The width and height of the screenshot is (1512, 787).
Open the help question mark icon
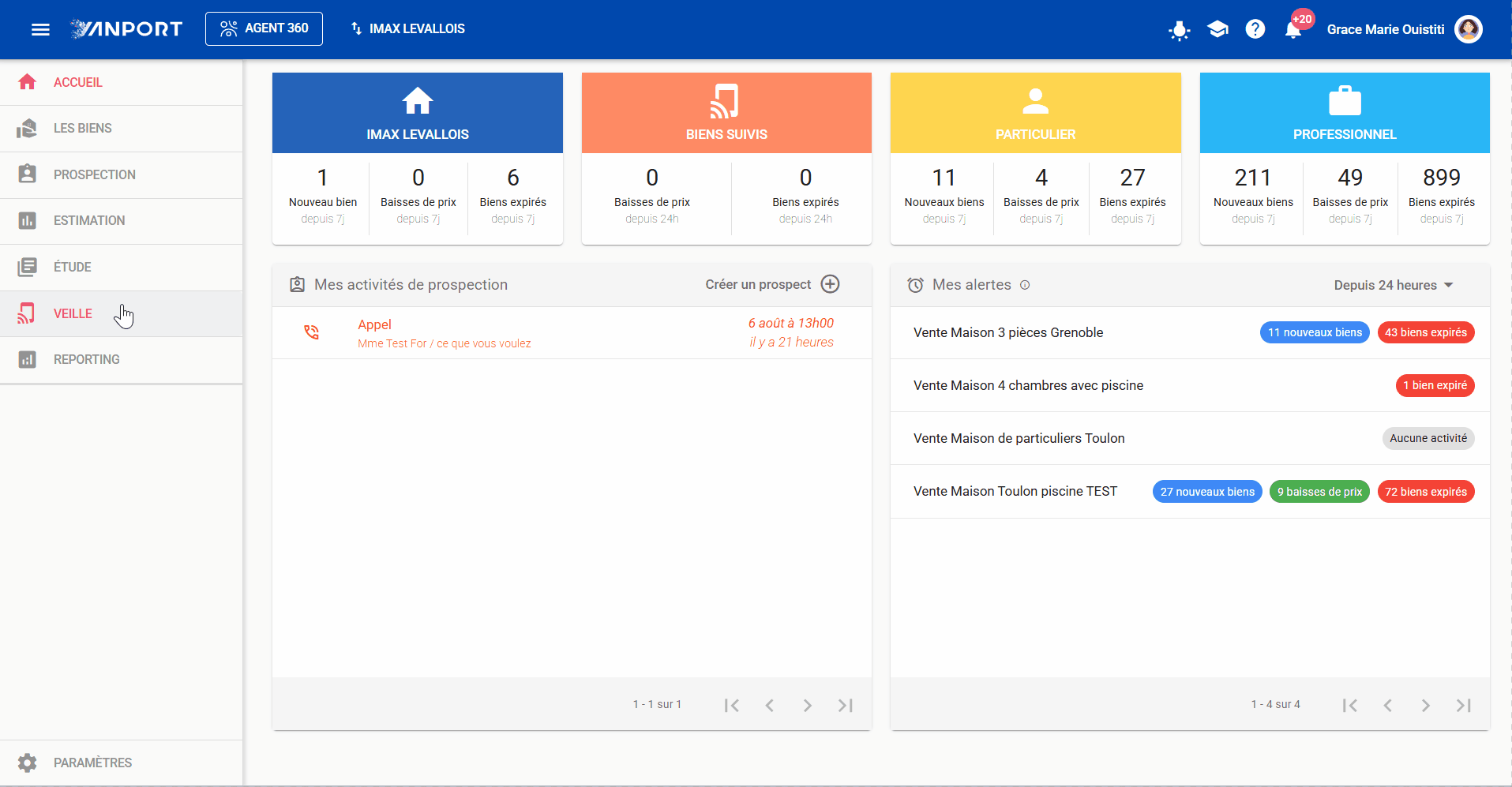click(x=1255, y=29)
